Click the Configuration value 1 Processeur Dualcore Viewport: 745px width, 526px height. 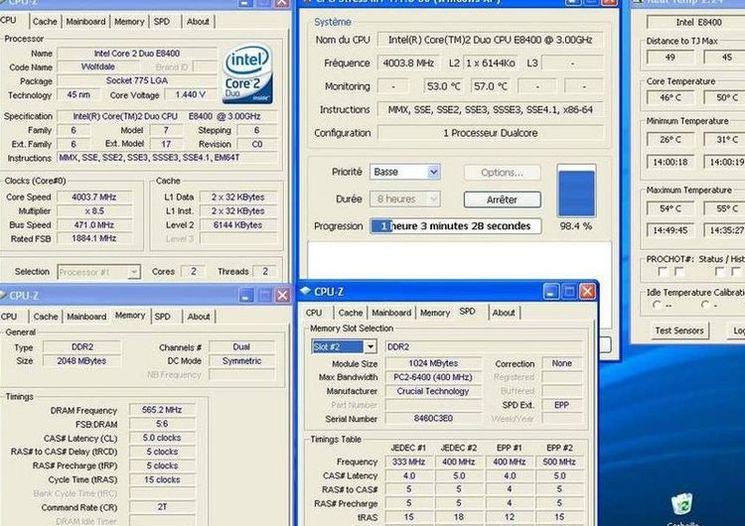tap(490, 133)
